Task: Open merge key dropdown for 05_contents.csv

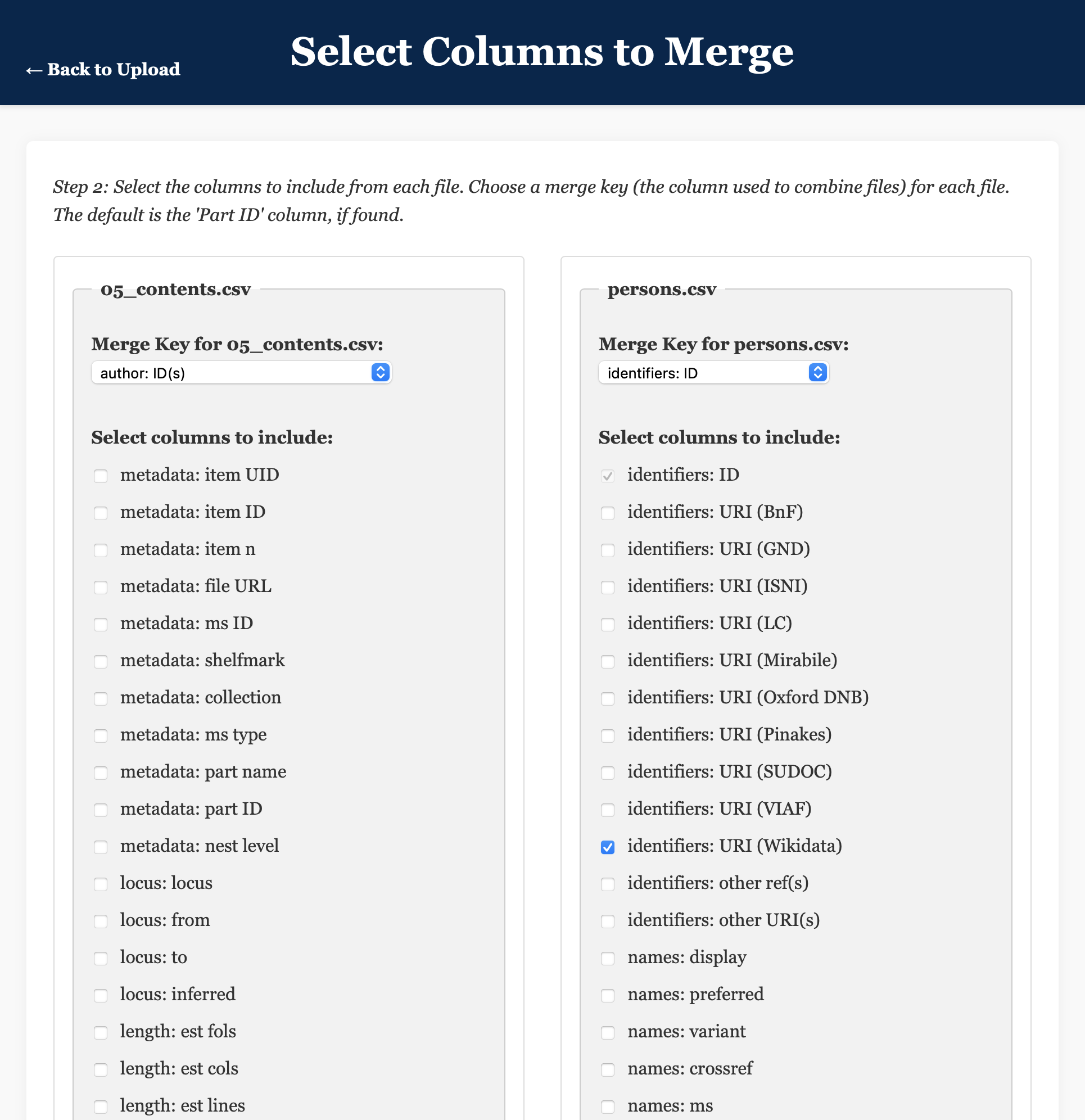Action: coord(241,373)
